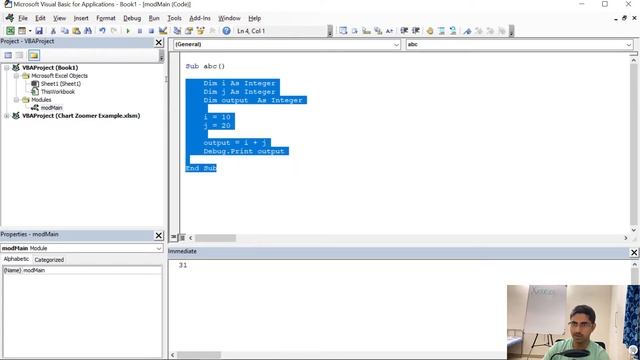Image resolution: width=640 pixels, height=360 pixels.
Task: Run the macro with the Run Sub icon
Action: point(128,31)
